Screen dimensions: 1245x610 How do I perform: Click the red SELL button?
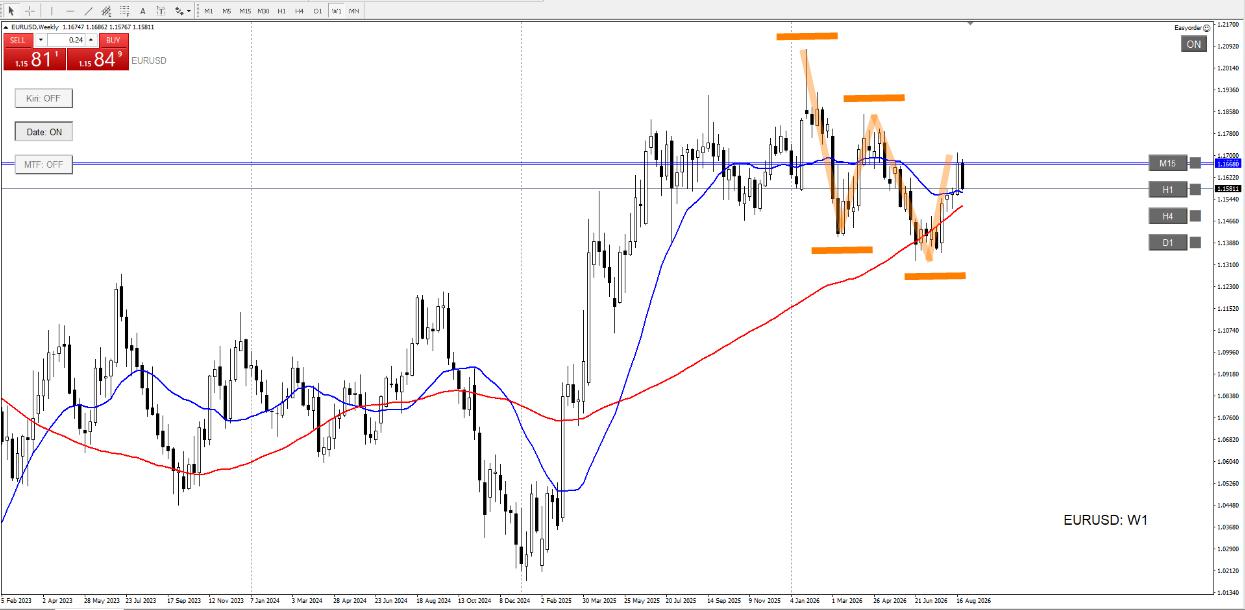(17, 40)
